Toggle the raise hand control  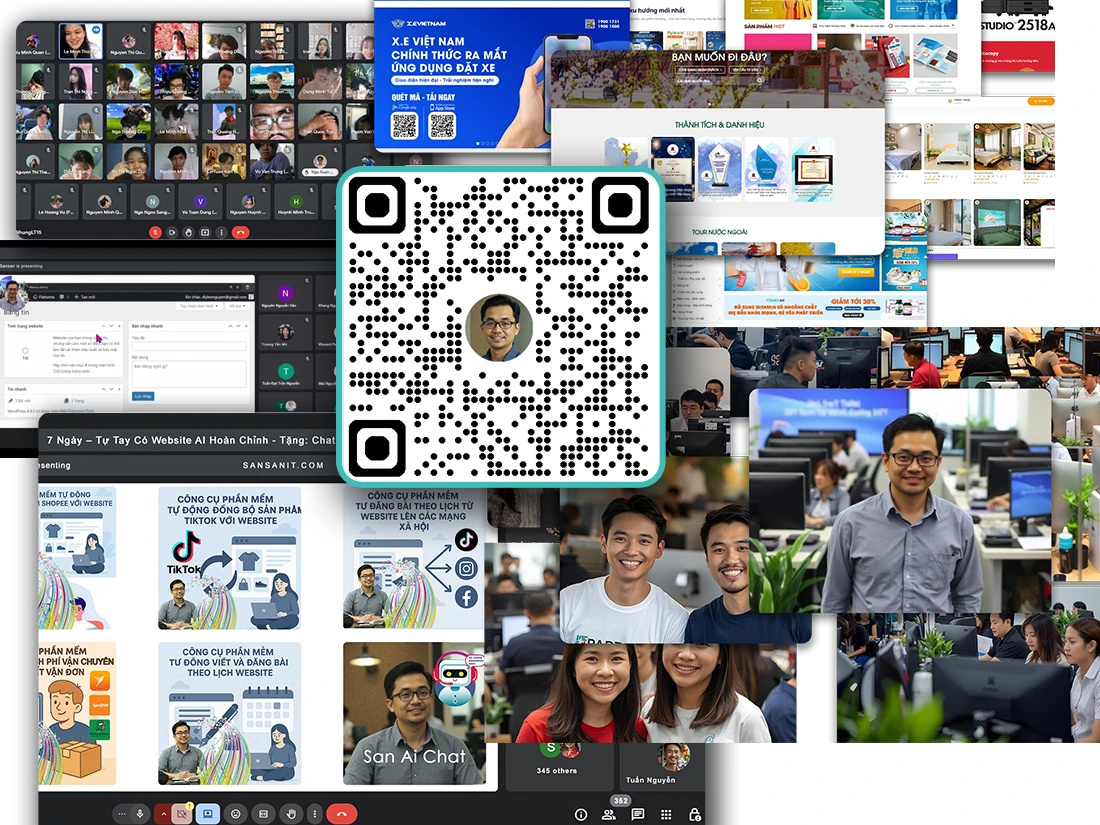click(x=290, y=813)
